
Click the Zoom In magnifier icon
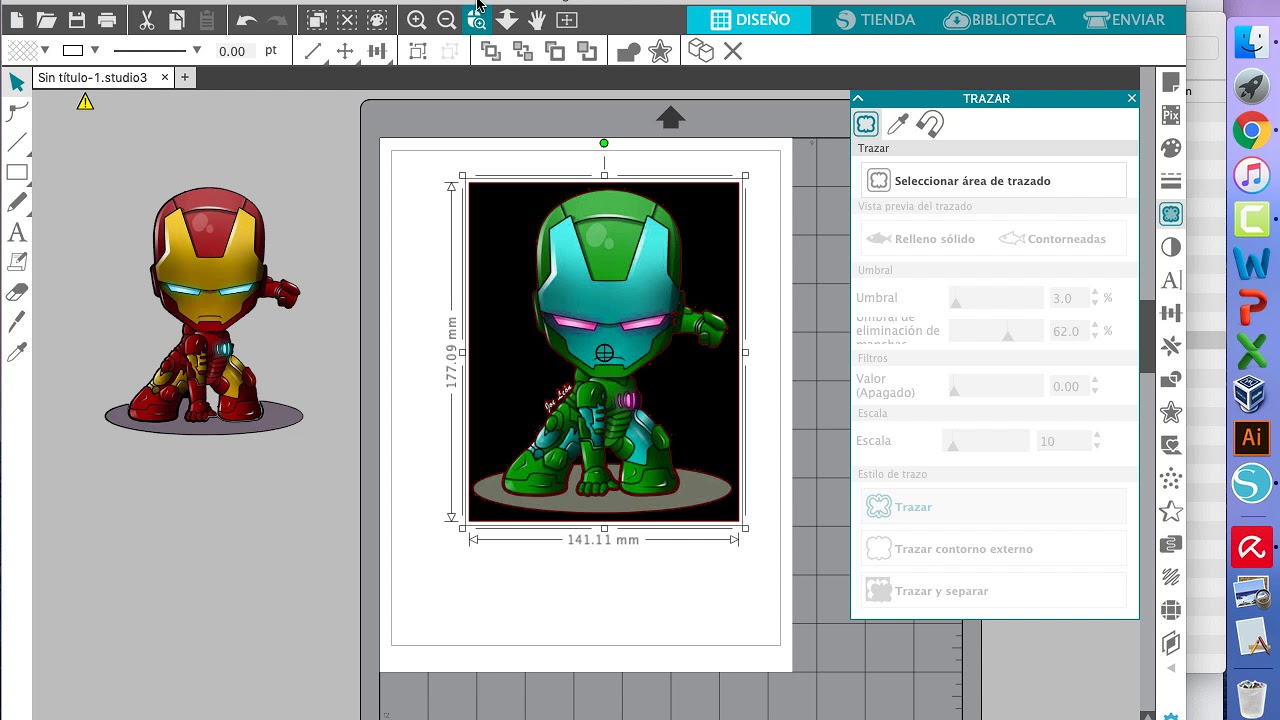pos(417,20)
